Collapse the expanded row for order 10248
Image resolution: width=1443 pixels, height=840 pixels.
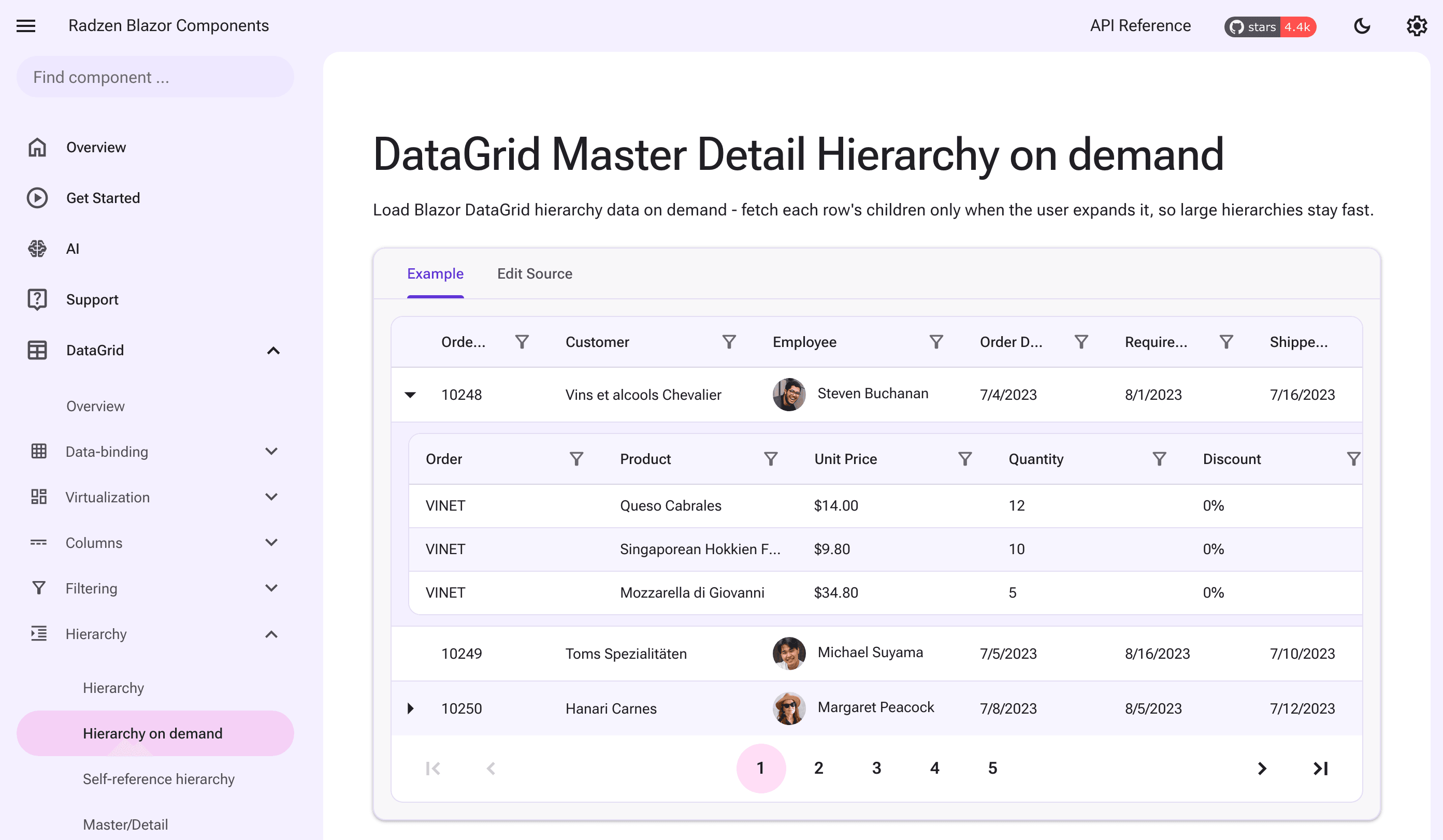410,395
